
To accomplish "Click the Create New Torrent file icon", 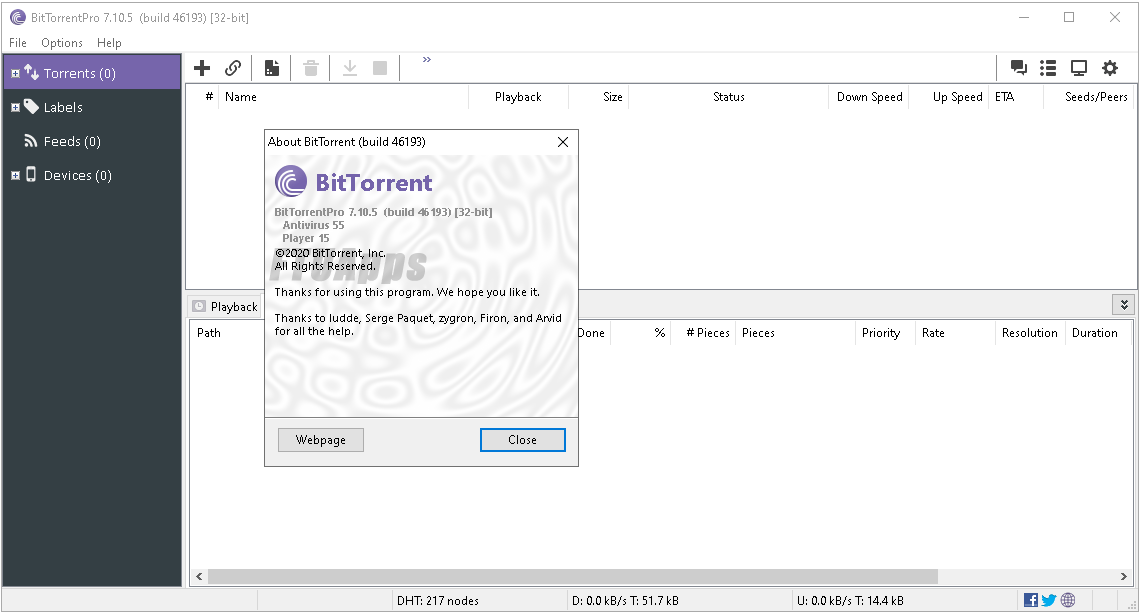I will click(272, 68).
